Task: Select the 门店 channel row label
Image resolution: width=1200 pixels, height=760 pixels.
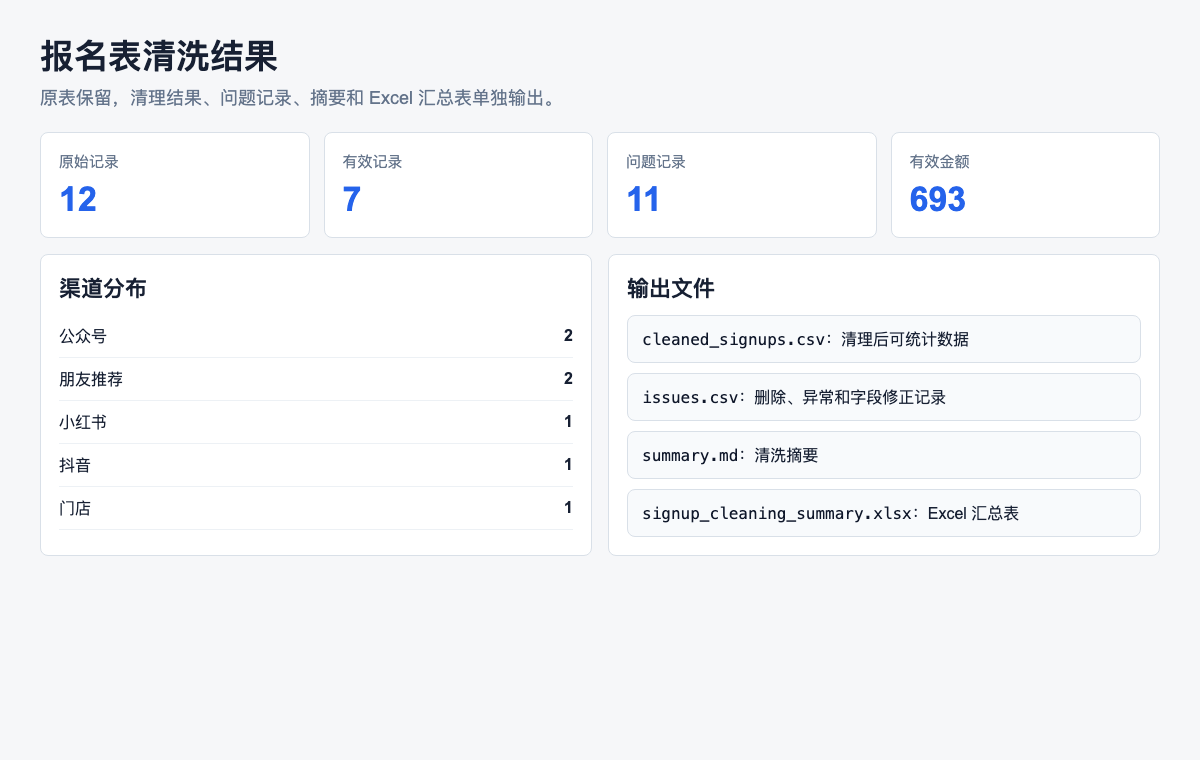Action: [75, 508]
